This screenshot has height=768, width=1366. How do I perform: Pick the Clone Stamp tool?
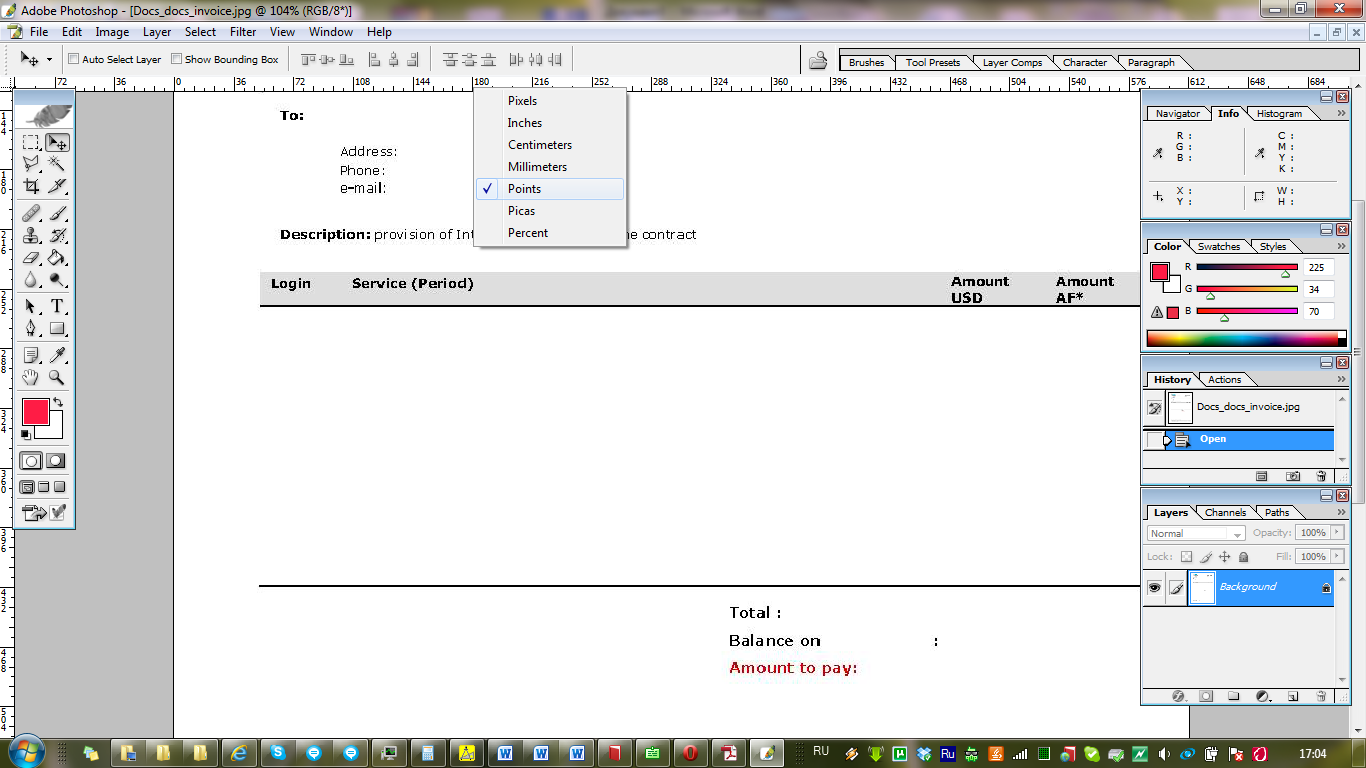(31, 235)
